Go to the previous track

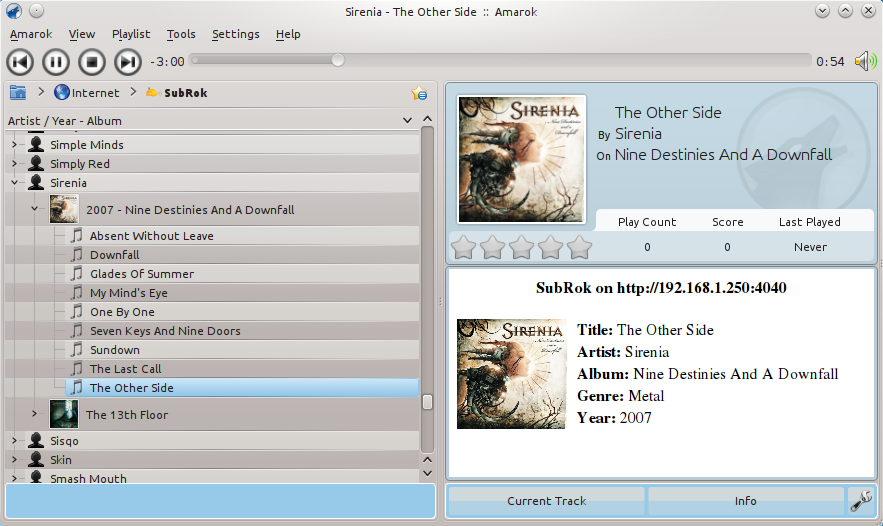(x=20, y=62)
